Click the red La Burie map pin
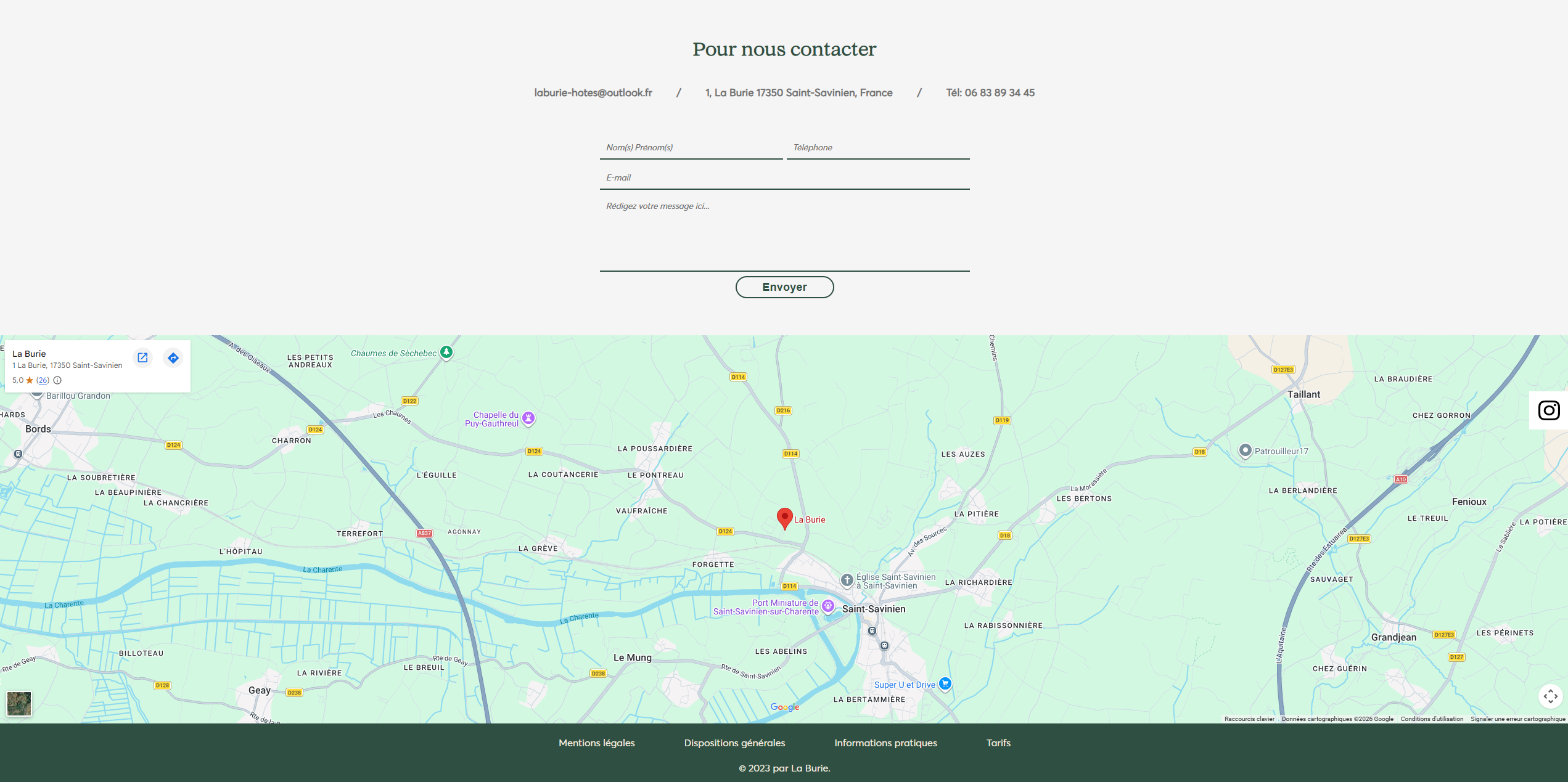 (x=784, y=518)
